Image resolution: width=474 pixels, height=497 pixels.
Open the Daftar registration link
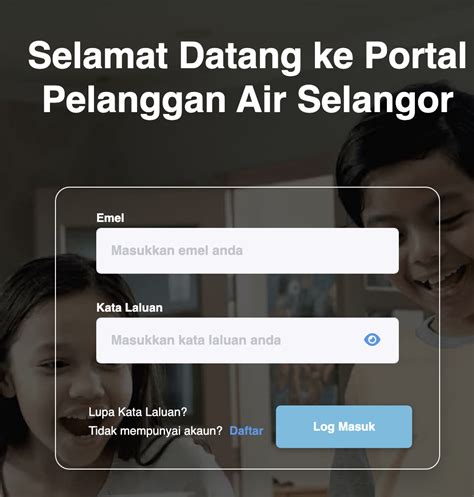(x=246, y=431)
